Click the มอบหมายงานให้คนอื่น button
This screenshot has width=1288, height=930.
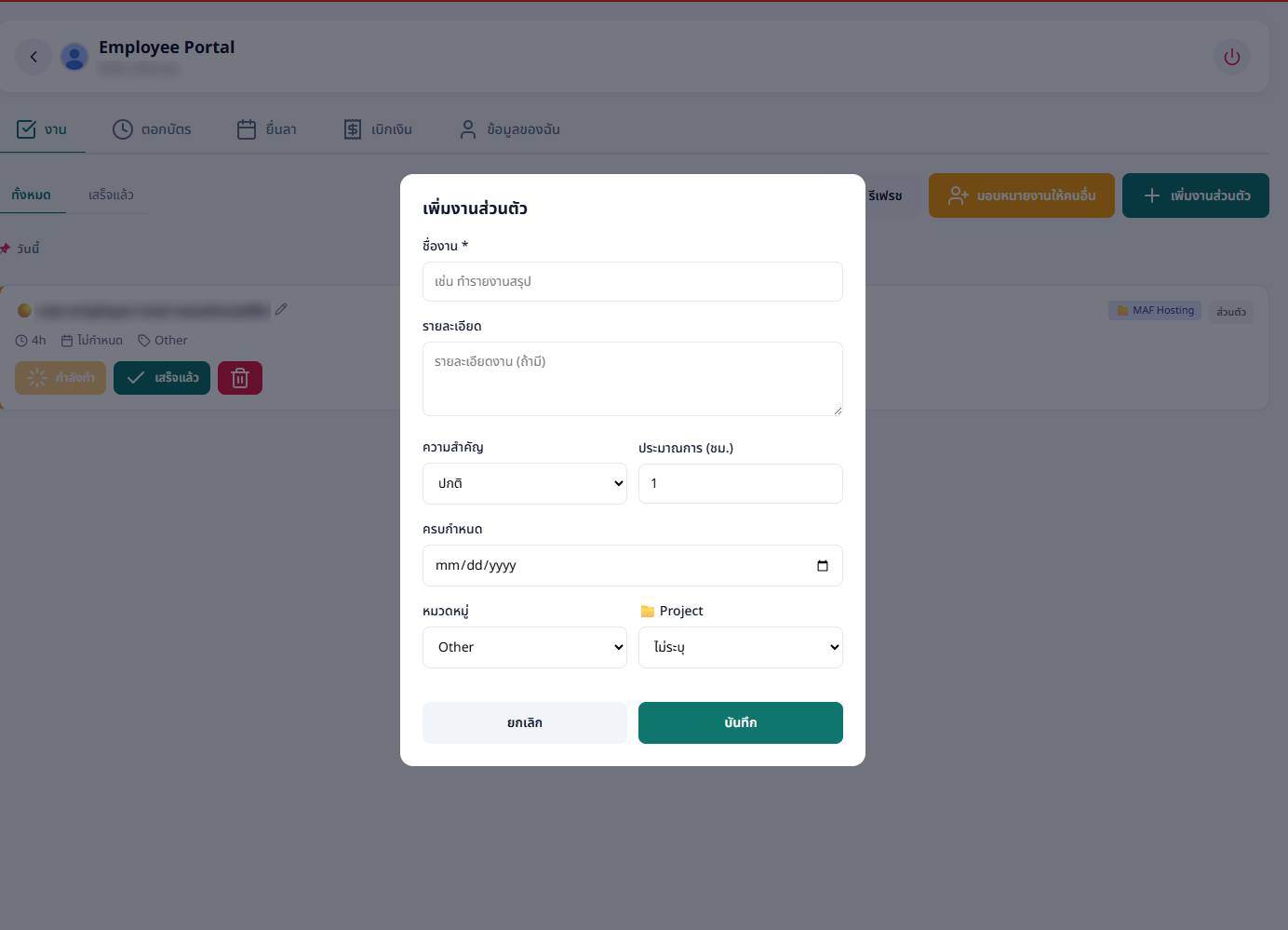click(1021, 195)
